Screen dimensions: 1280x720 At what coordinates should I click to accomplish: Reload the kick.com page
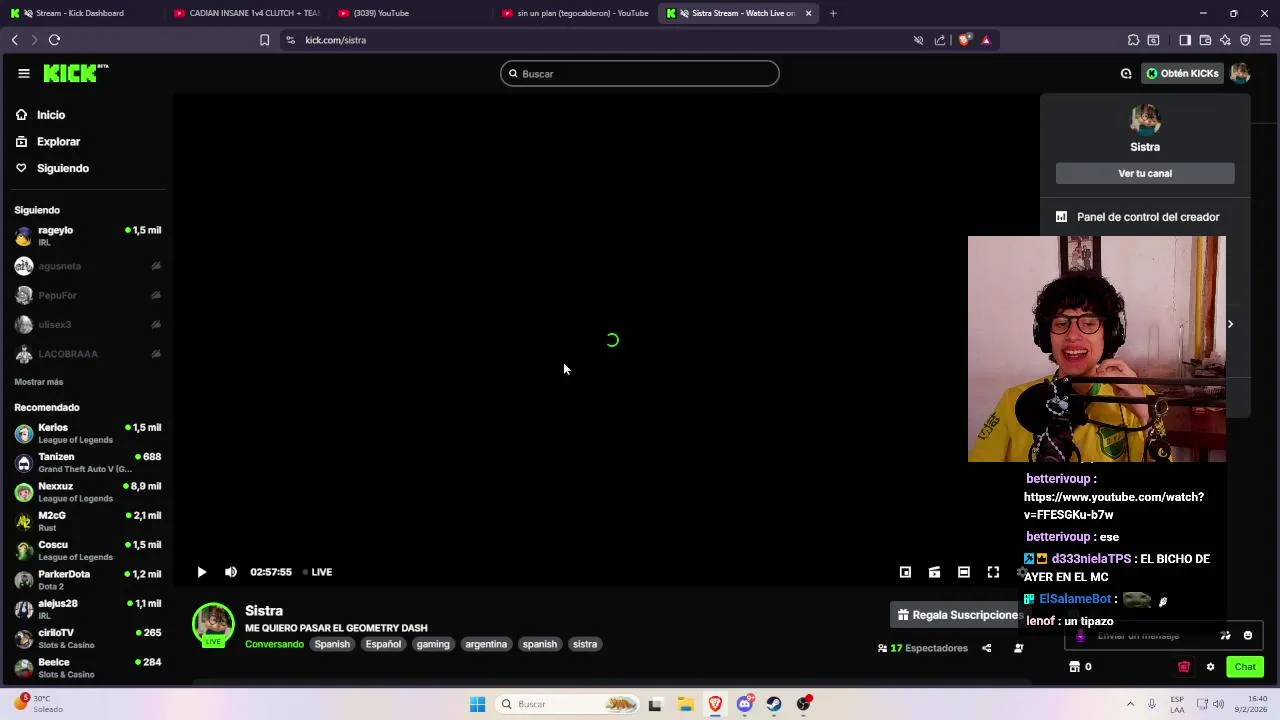tap(54, 40)
